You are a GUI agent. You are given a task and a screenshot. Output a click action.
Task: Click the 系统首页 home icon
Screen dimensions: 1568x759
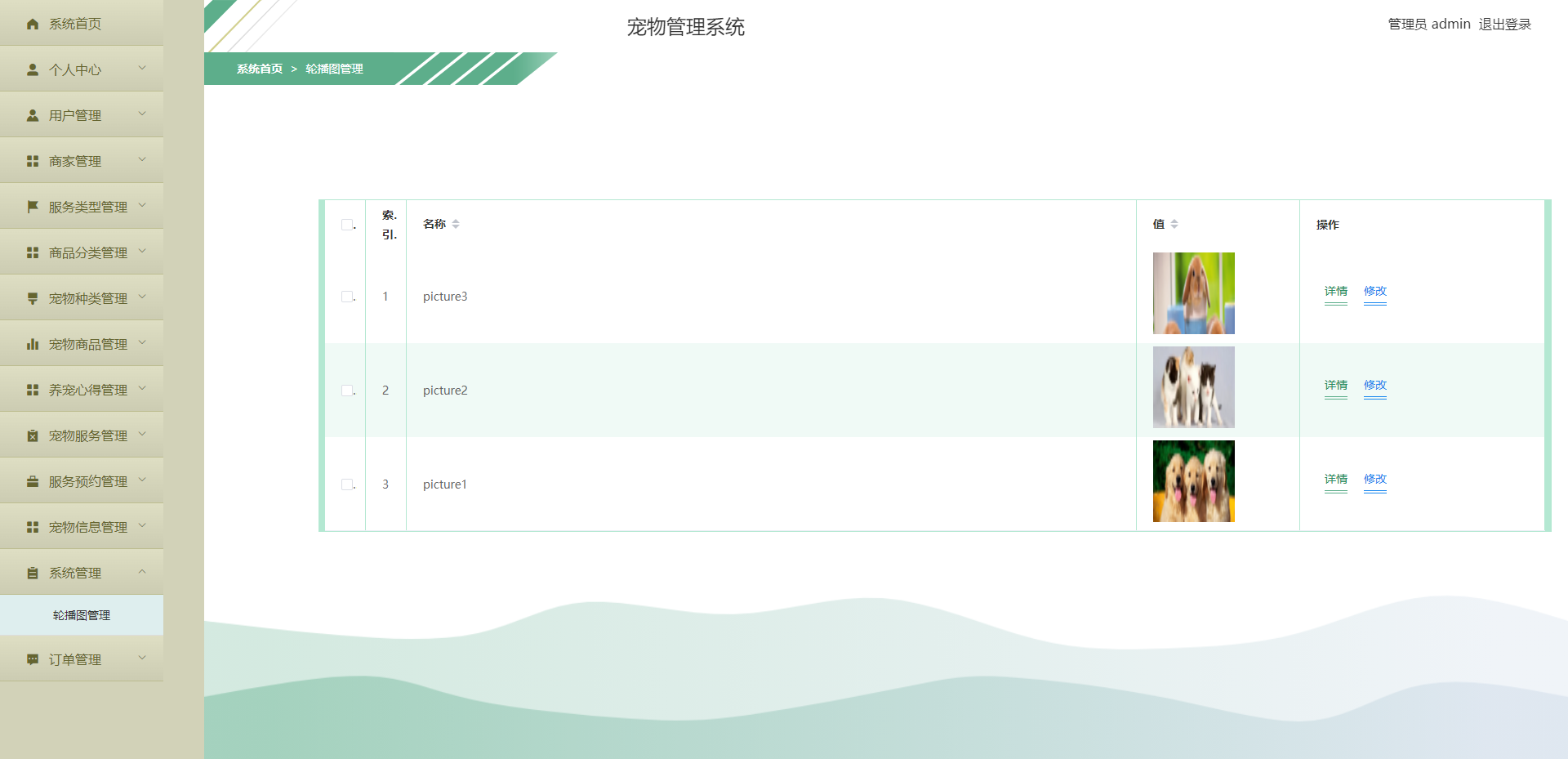[x=32, y=24]
